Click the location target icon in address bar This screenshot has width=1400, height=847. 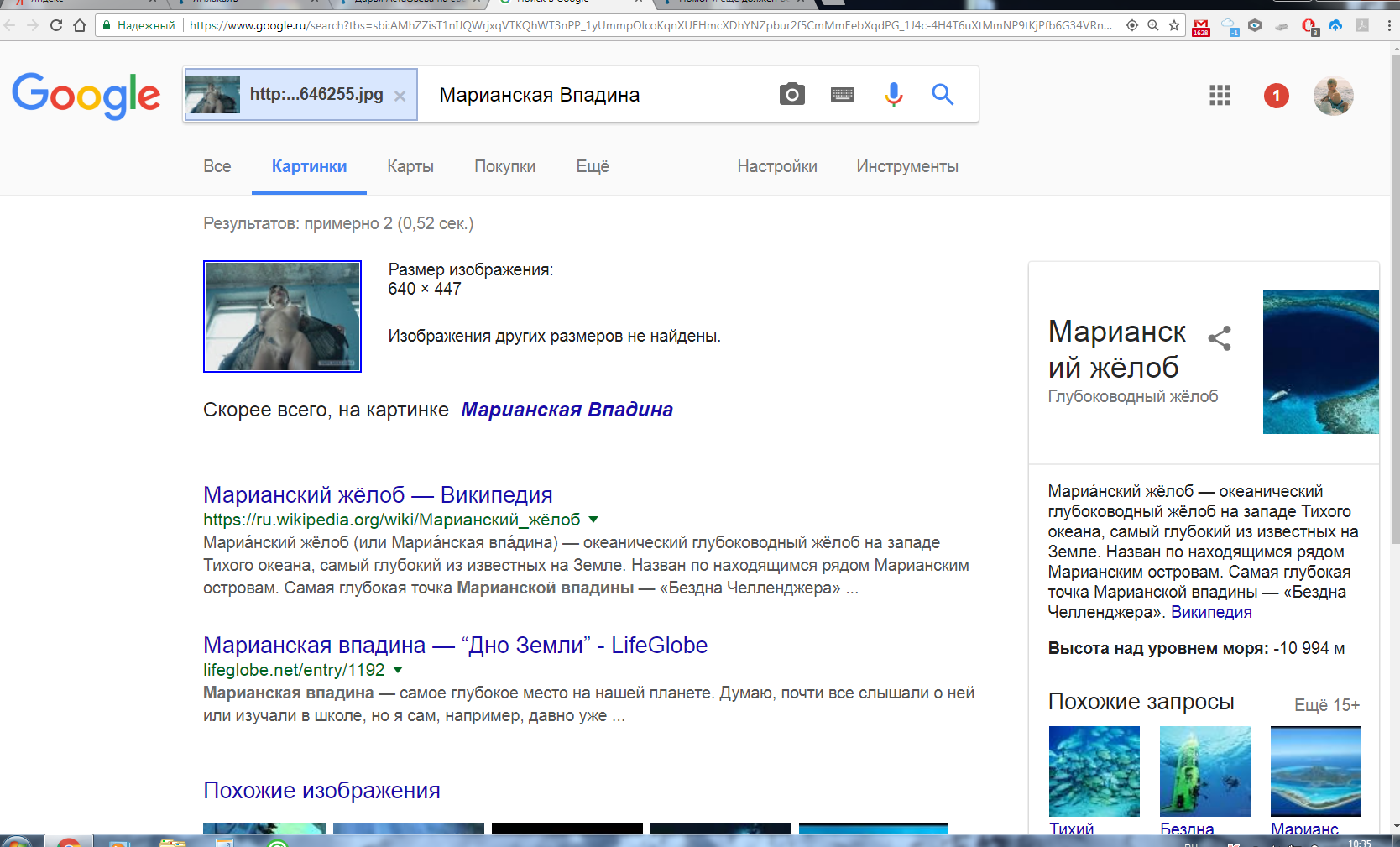[1132, 25]
